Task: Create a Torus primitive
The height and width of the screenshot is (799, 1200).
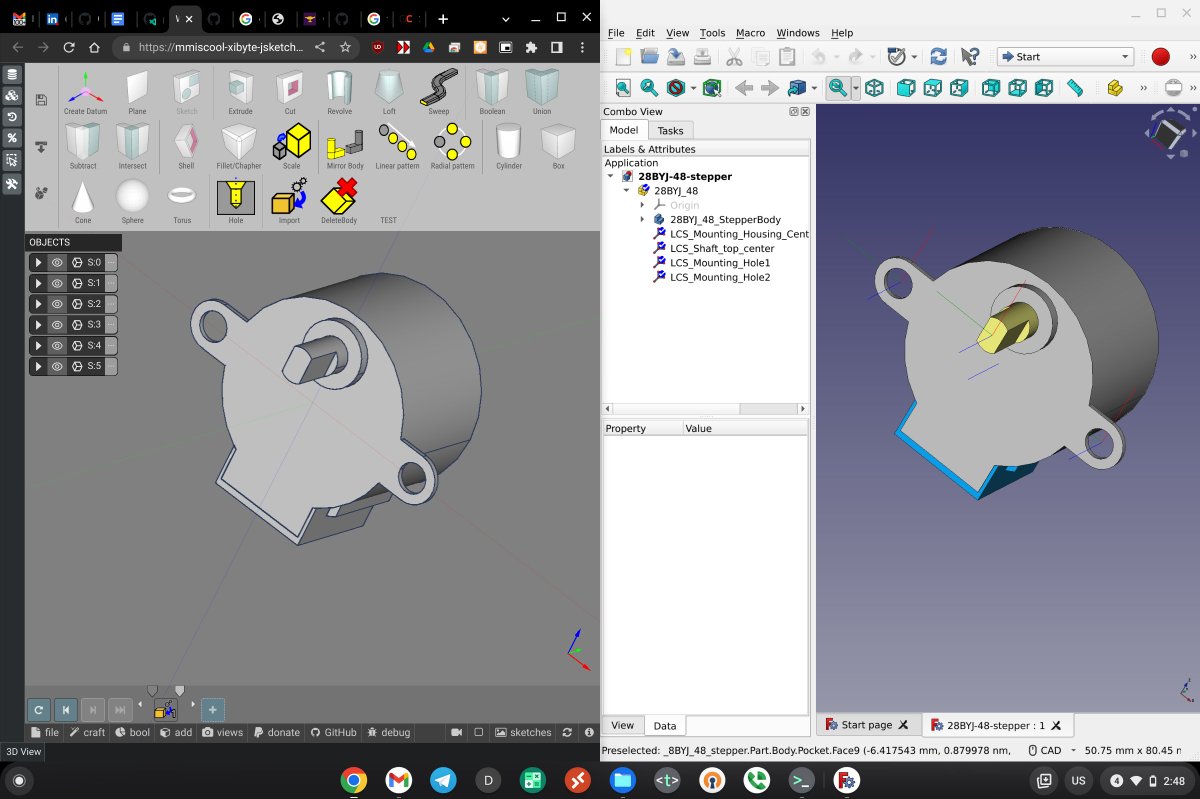Action: (182, 201)
